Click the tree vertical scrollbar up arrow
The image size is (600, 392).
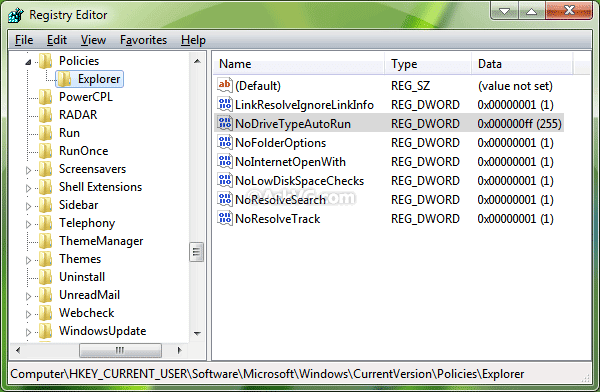point(197,61)
